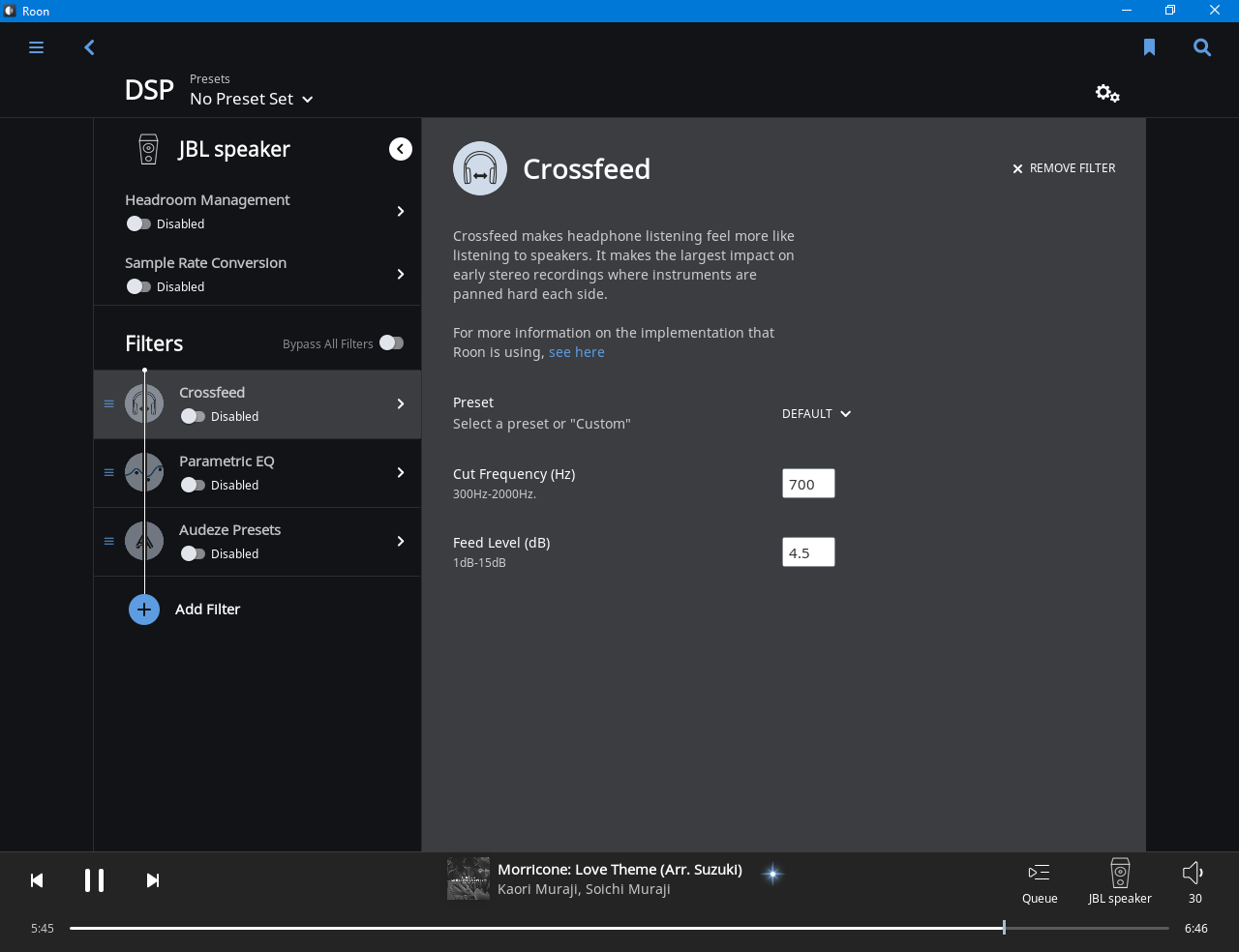This screenshot has height=952, width=1239.
Task: Open Sample Rate Conversion settings label
Action: point(205,262)
